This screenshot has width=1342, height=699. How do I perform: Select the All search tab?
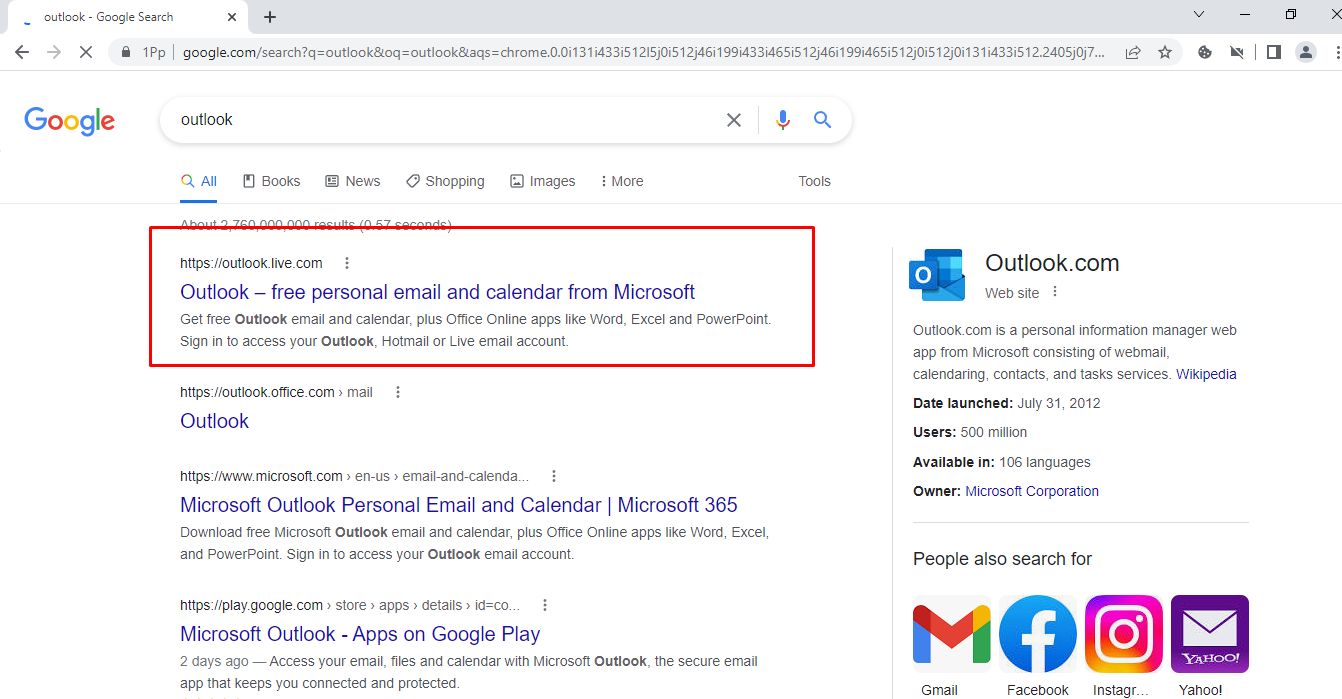coord(199,181)
